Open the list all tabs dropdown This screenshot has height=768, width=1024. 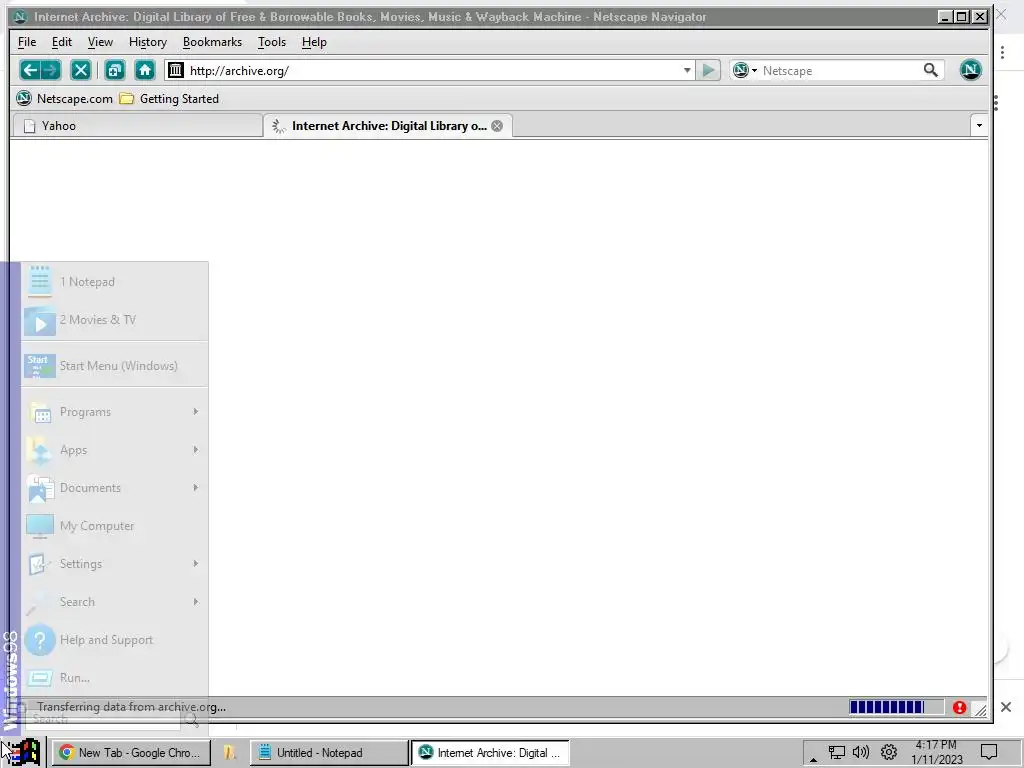978,125
